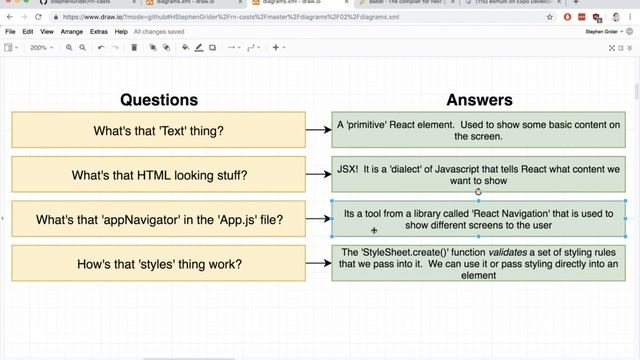Click the globe language icon

pos(630,31)
